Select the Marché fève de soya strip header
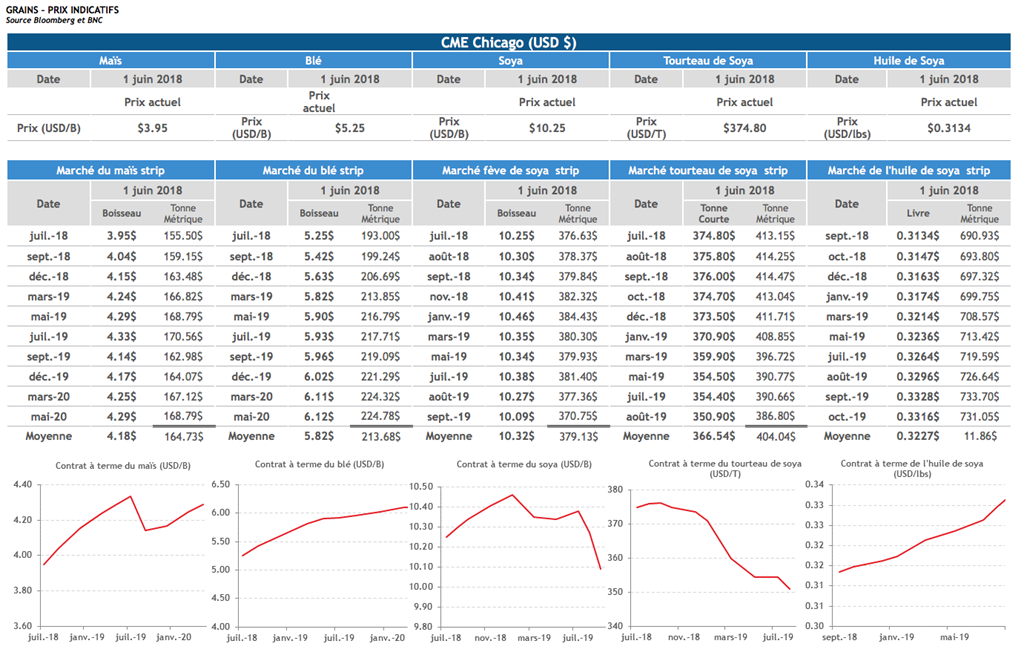The height and width of the screenshot is (655, 1024). (510, 171)
